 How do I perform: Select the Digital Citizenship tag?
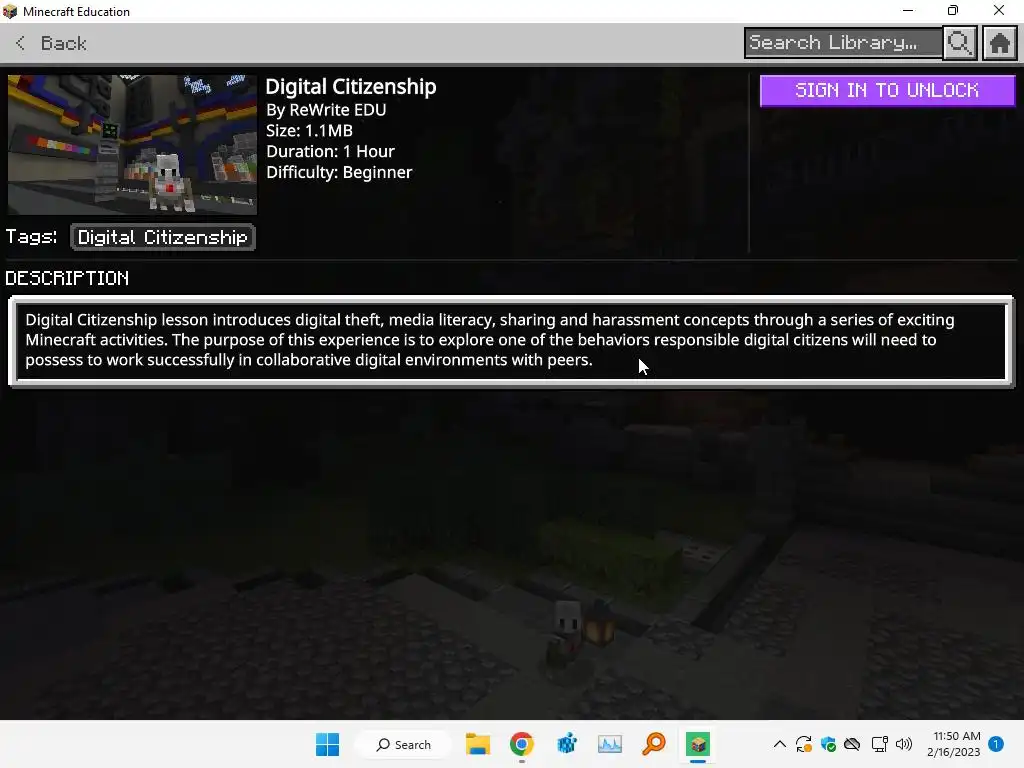(163, 237)
